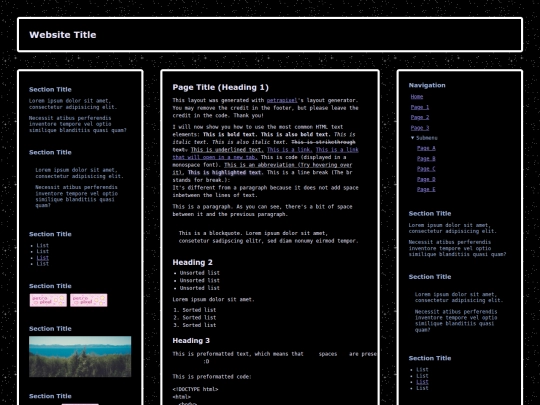Visit submenu link Page E
Image resolution: width=540 pixels, height=405 pixels.
pyautogui.click(x=426, y=189)
